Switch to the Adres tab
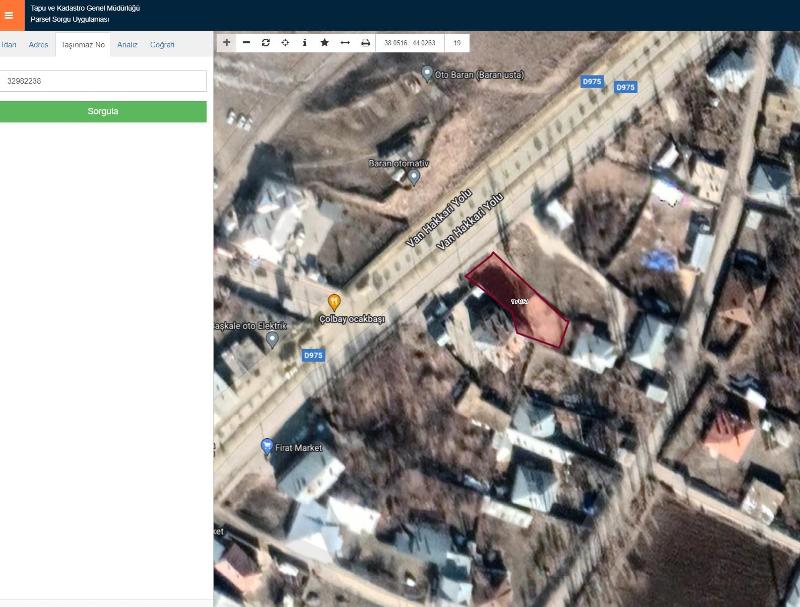 click(x=38, y=45)
